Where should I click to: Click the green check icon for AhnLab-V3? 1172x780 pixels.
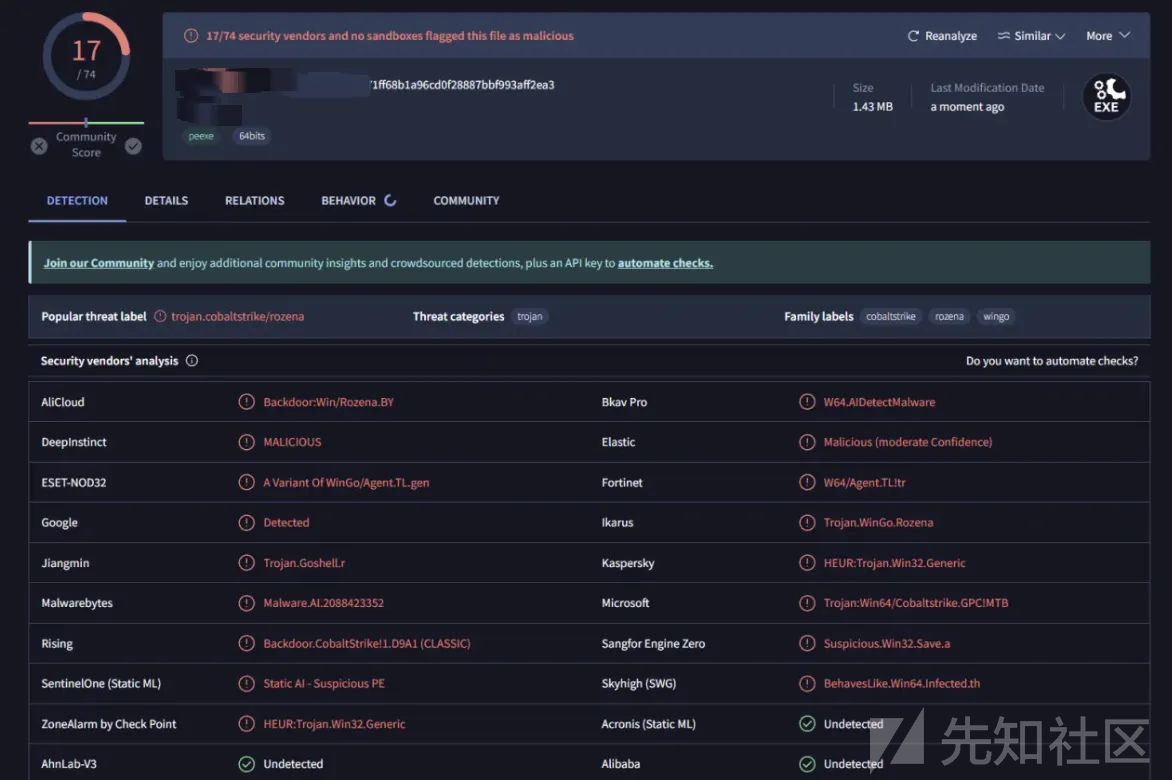point(247,764)
